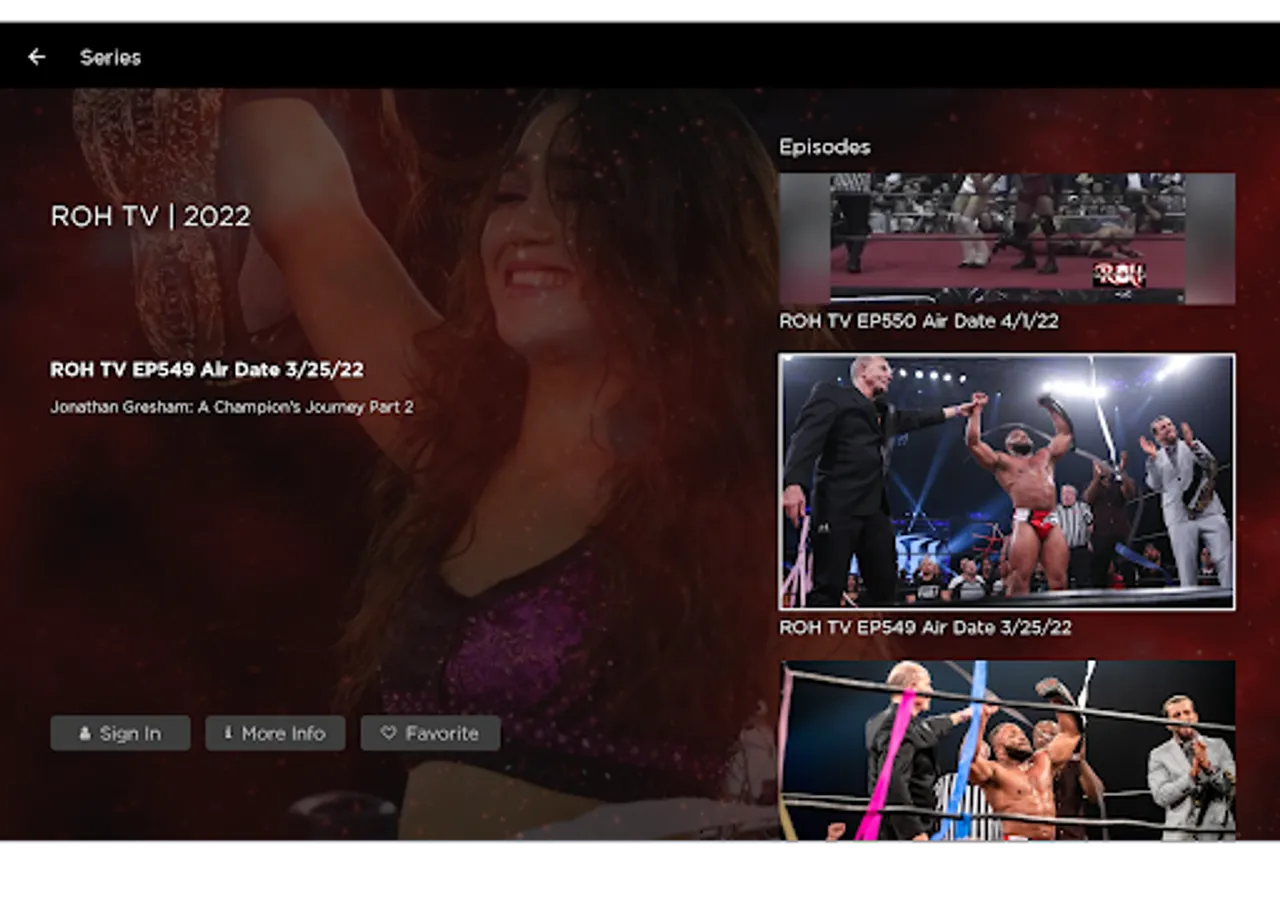Click the 'Episodes' heading

[x=824, y=147]
